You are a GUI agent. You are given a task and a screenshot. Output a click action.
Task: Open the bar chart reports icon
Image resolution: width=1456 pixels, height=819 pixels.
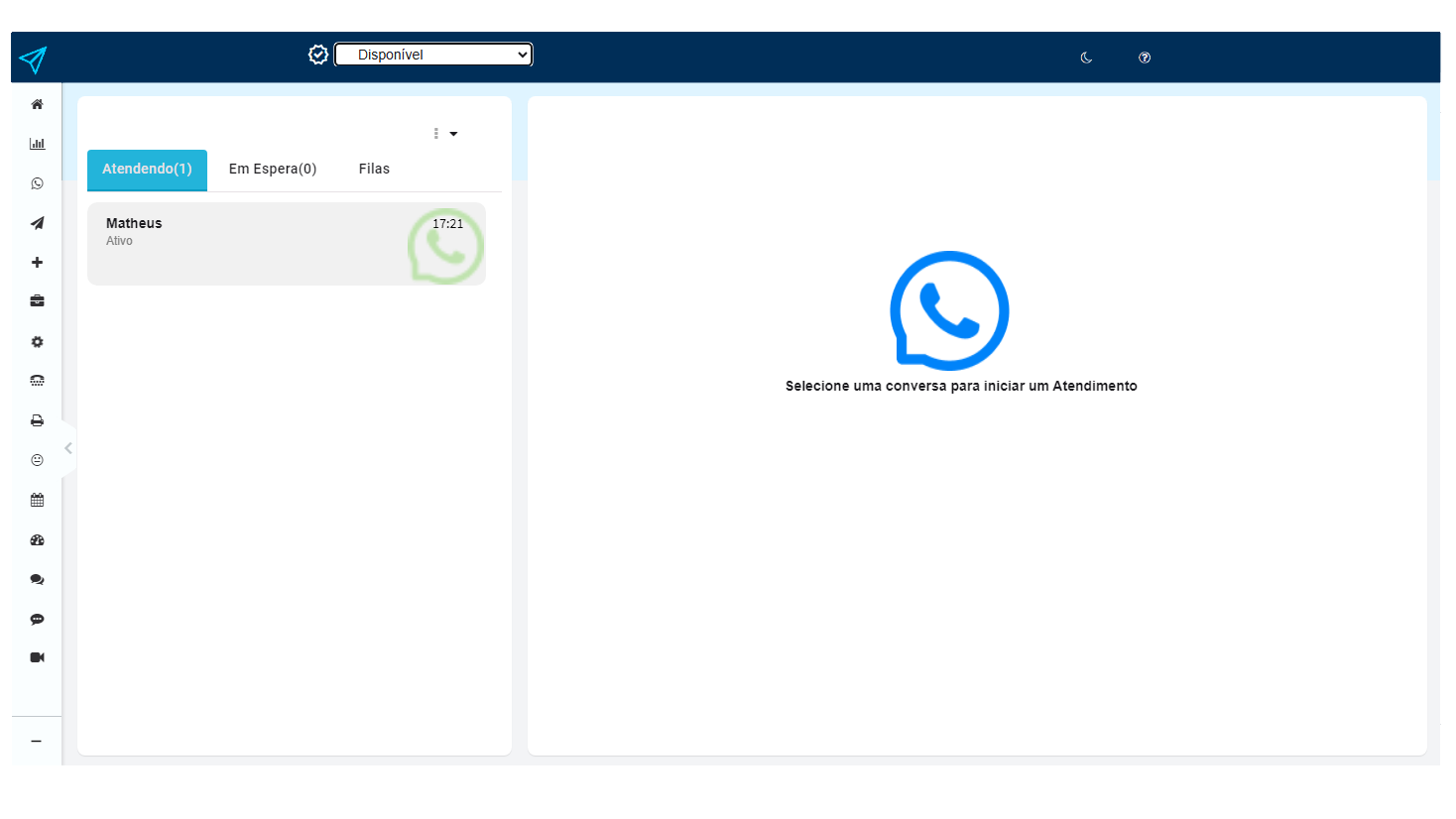(x=37, y=144)
